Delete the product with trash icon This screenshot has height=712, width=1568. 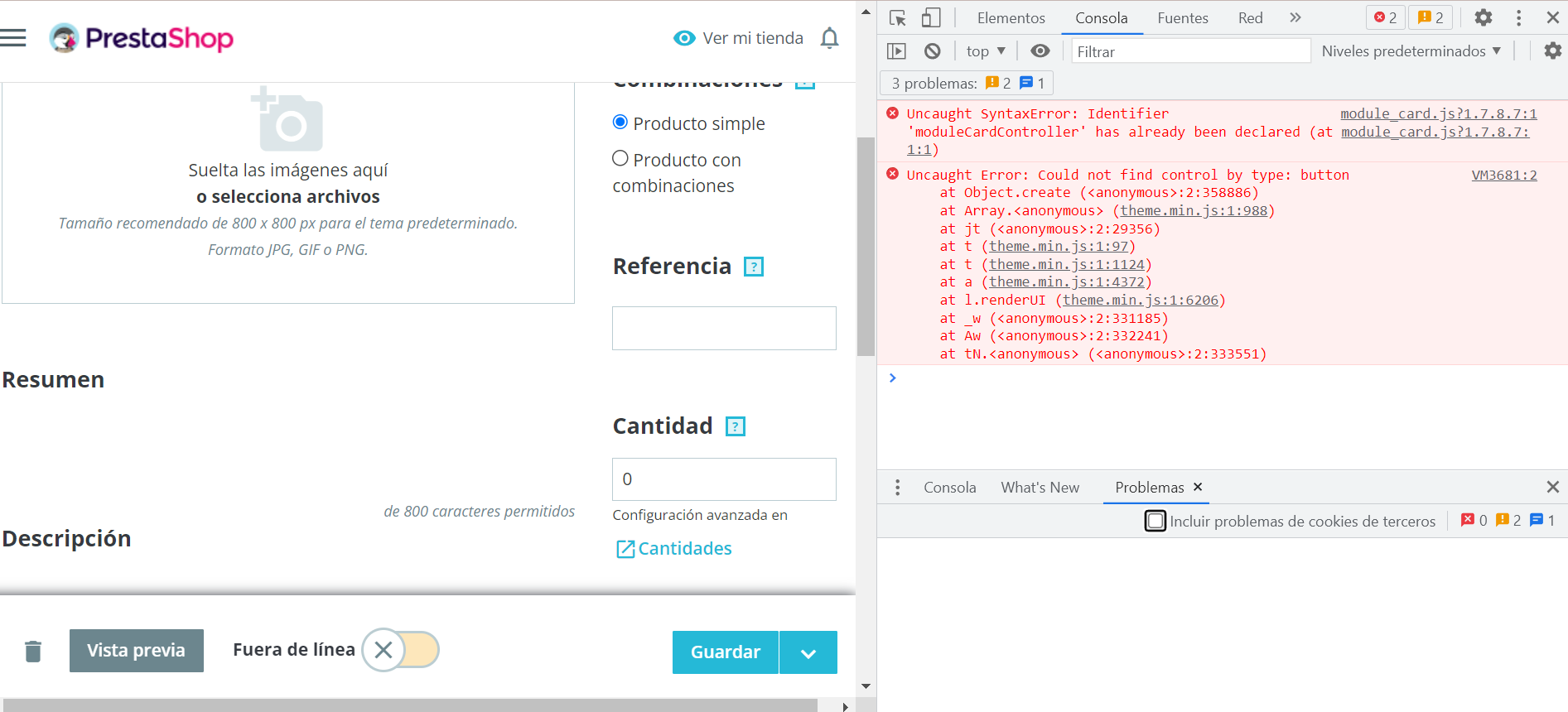pos(33,652)
